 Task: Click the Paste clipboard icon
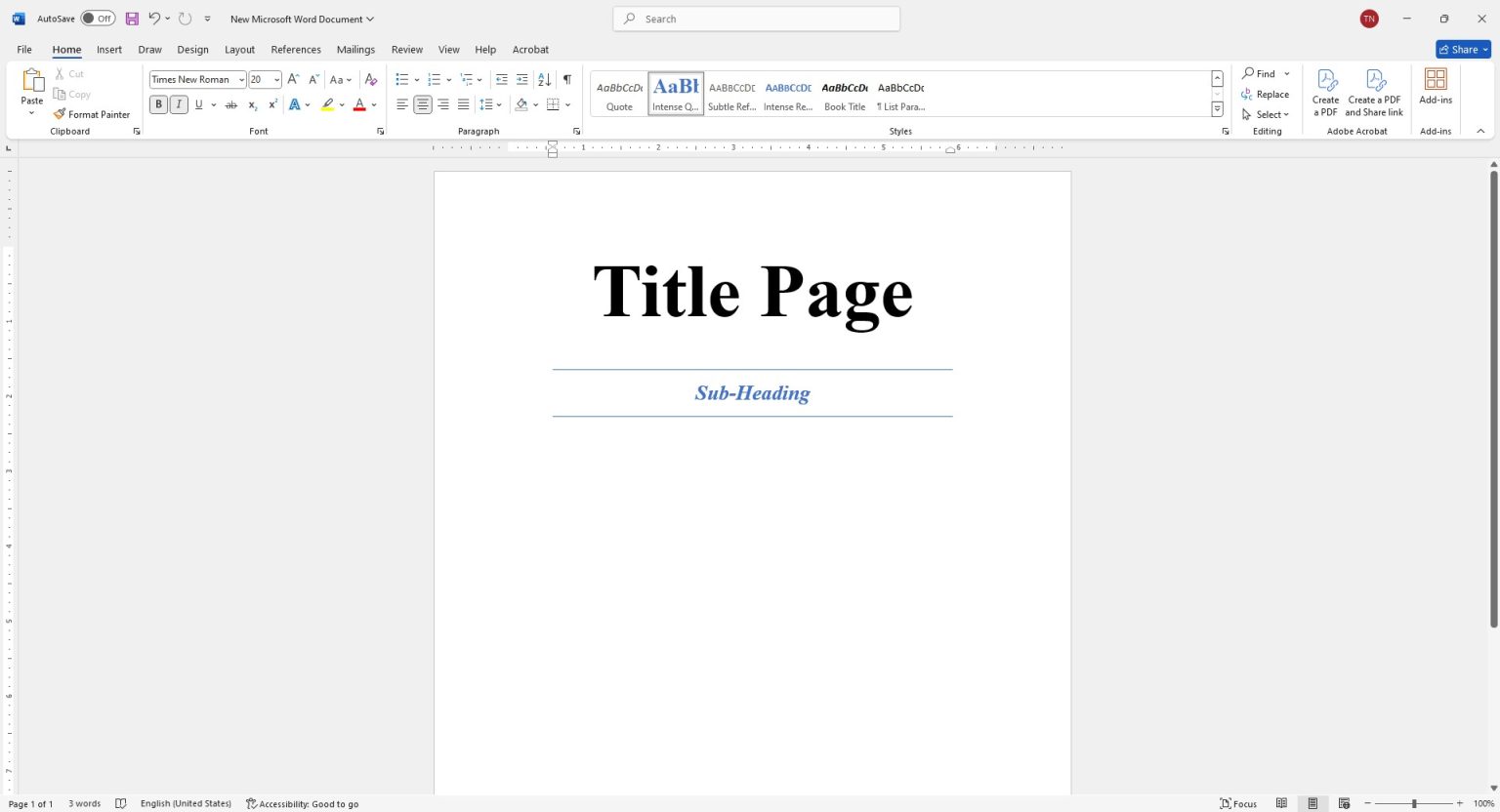32,81
